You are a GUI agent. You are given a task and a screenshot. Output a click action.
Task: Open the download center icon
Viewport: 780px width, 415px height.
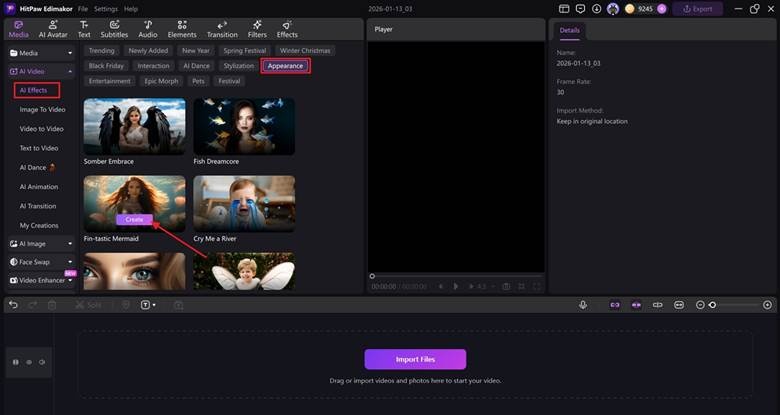(597, 9)
